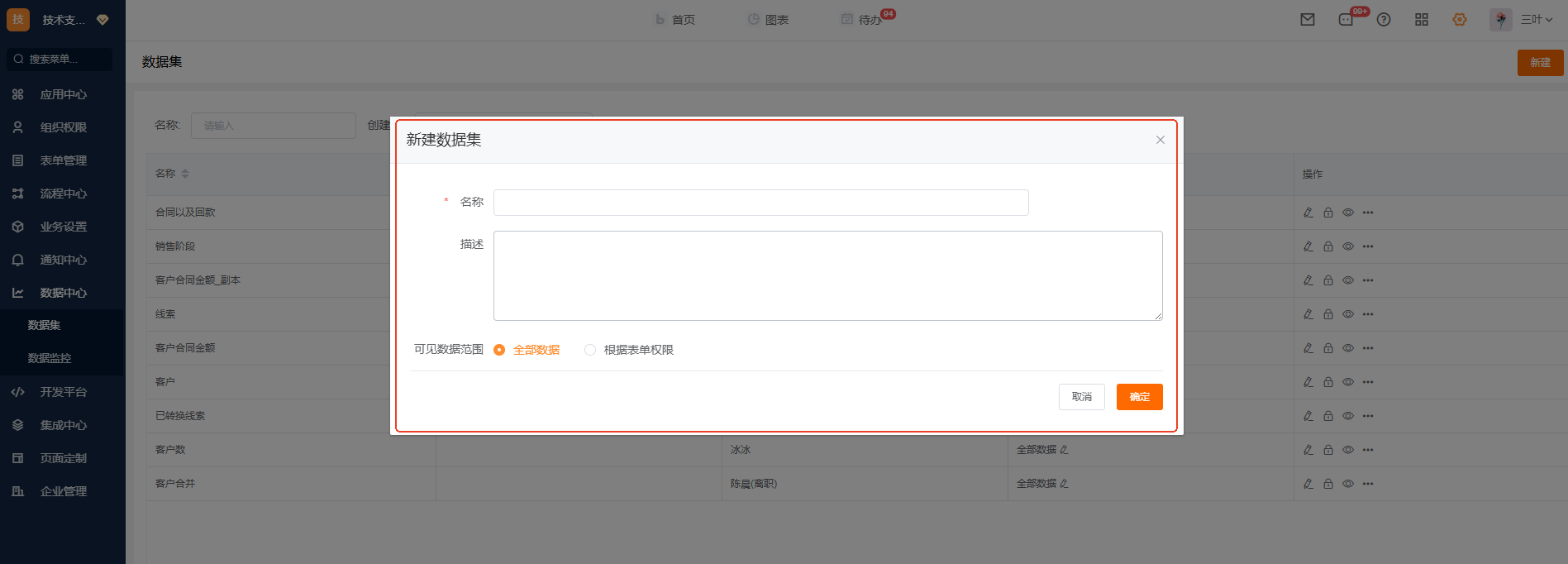Click lock icon for 销售阶段 row
The height and width of the screenshot is (564, 1568).
click(1327, 246)
